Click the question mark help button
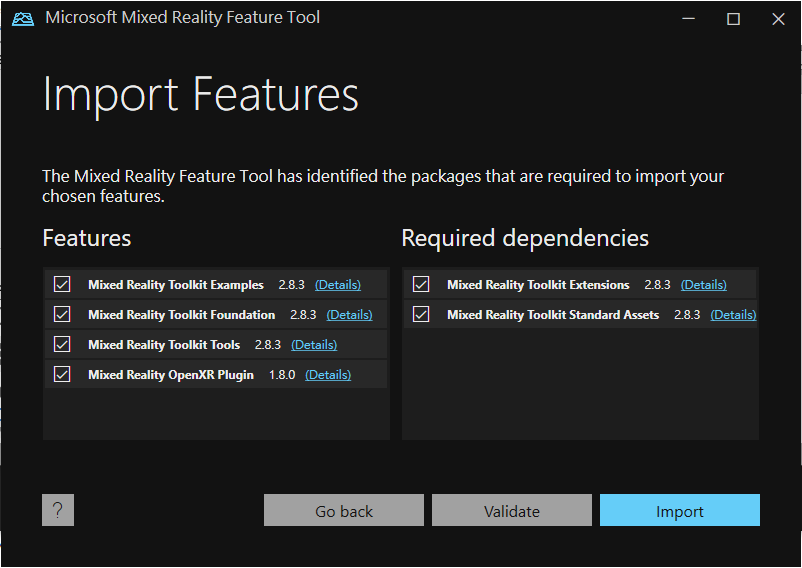 (58, 510)
